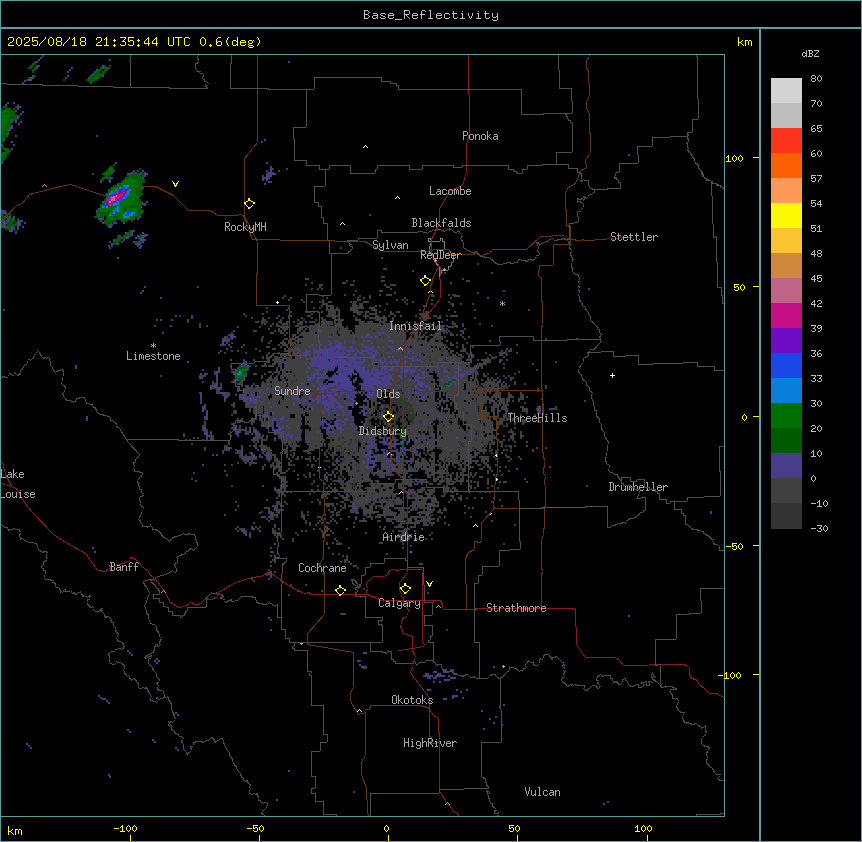
Task: Select the light gray 80 dBZ legend swatch
Action: pos(786,91)
